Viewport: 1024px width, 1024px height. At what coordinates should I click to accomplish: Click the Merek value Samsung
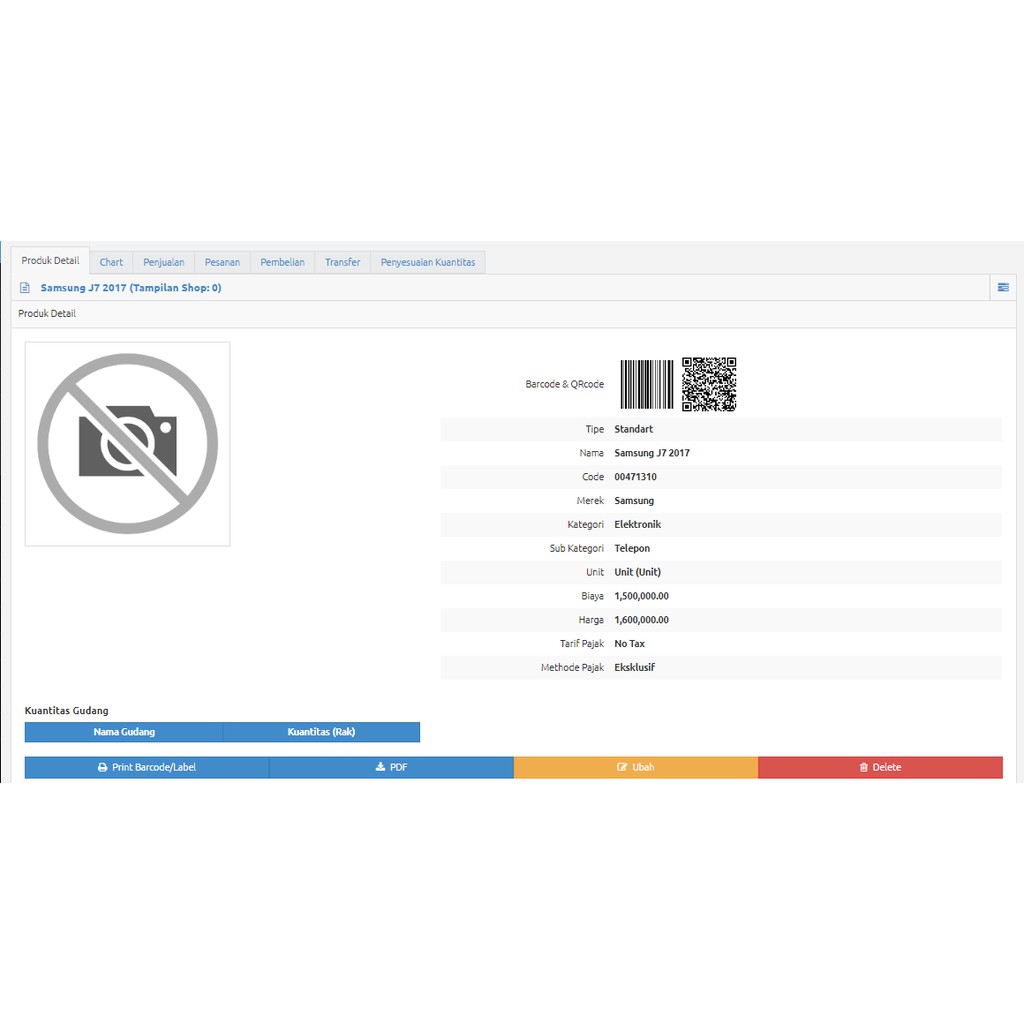point(634,501)
